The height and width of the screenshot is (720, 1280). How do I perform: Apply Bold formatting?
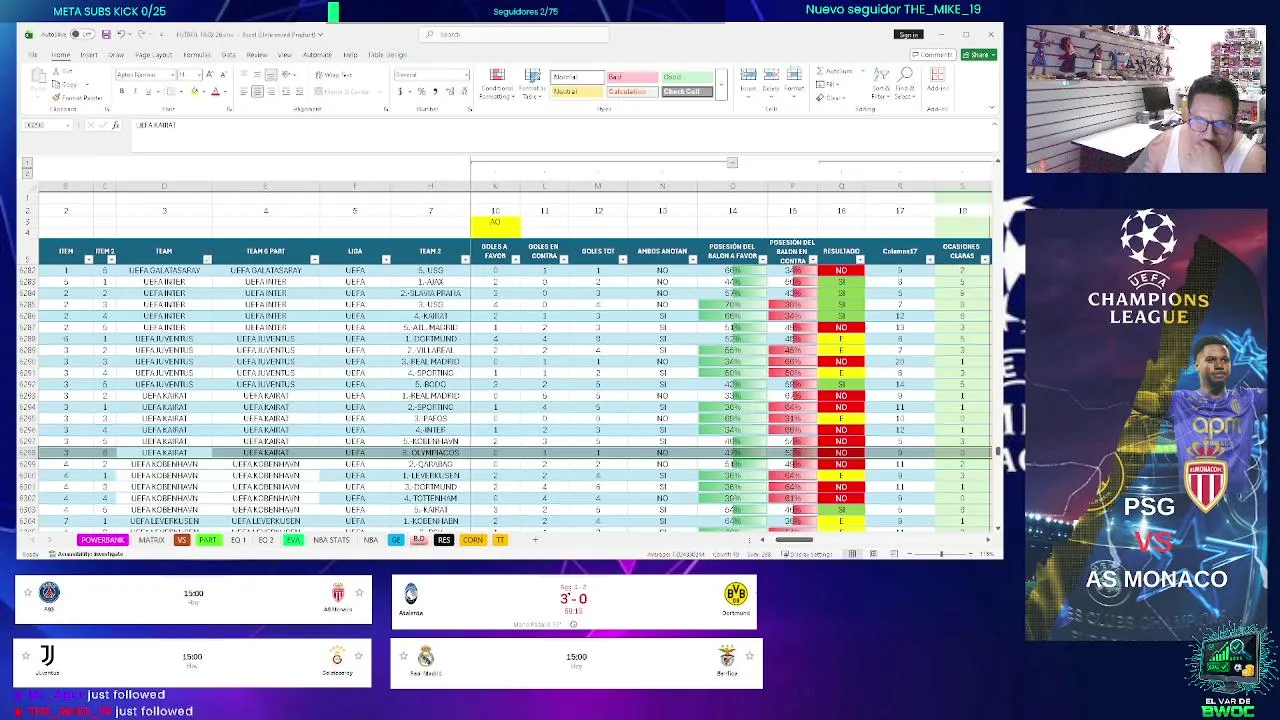(122, 91)
